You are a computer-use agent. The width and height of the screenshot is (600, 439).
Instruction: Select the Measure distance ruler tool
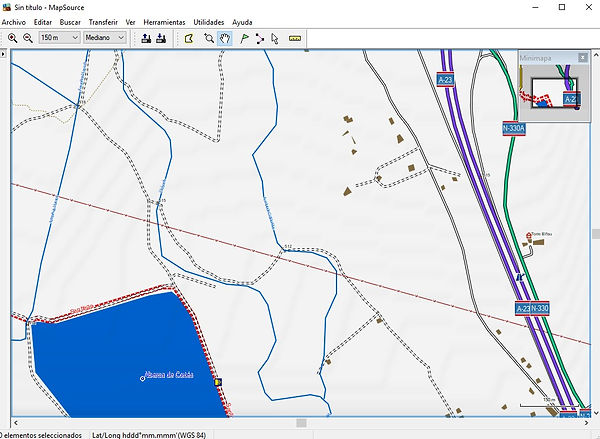point(295,38)
